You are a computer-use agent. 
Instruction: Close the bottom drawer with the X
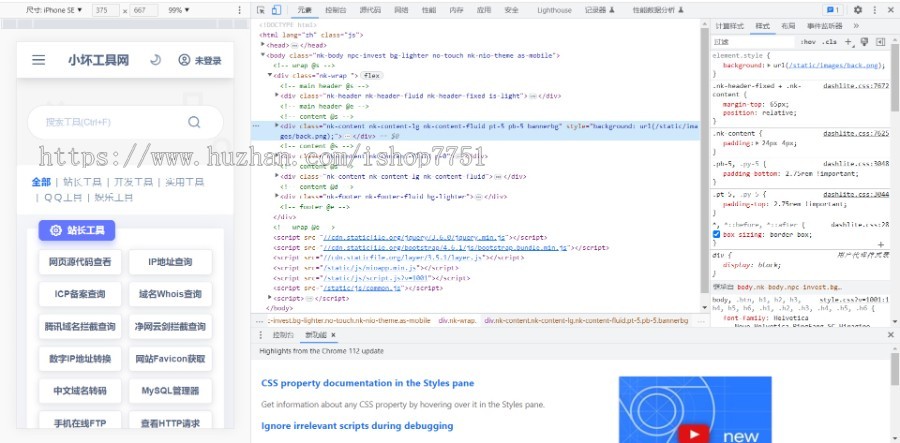pos(891,335)
